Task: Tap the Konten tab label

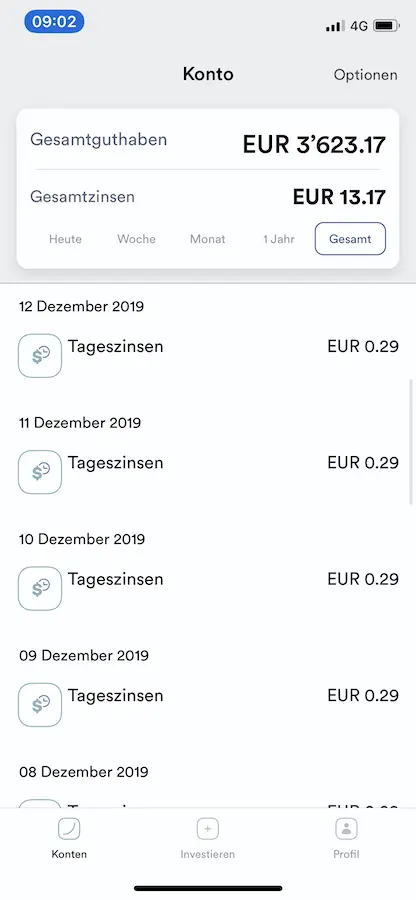Action: [x=69, y=854]
